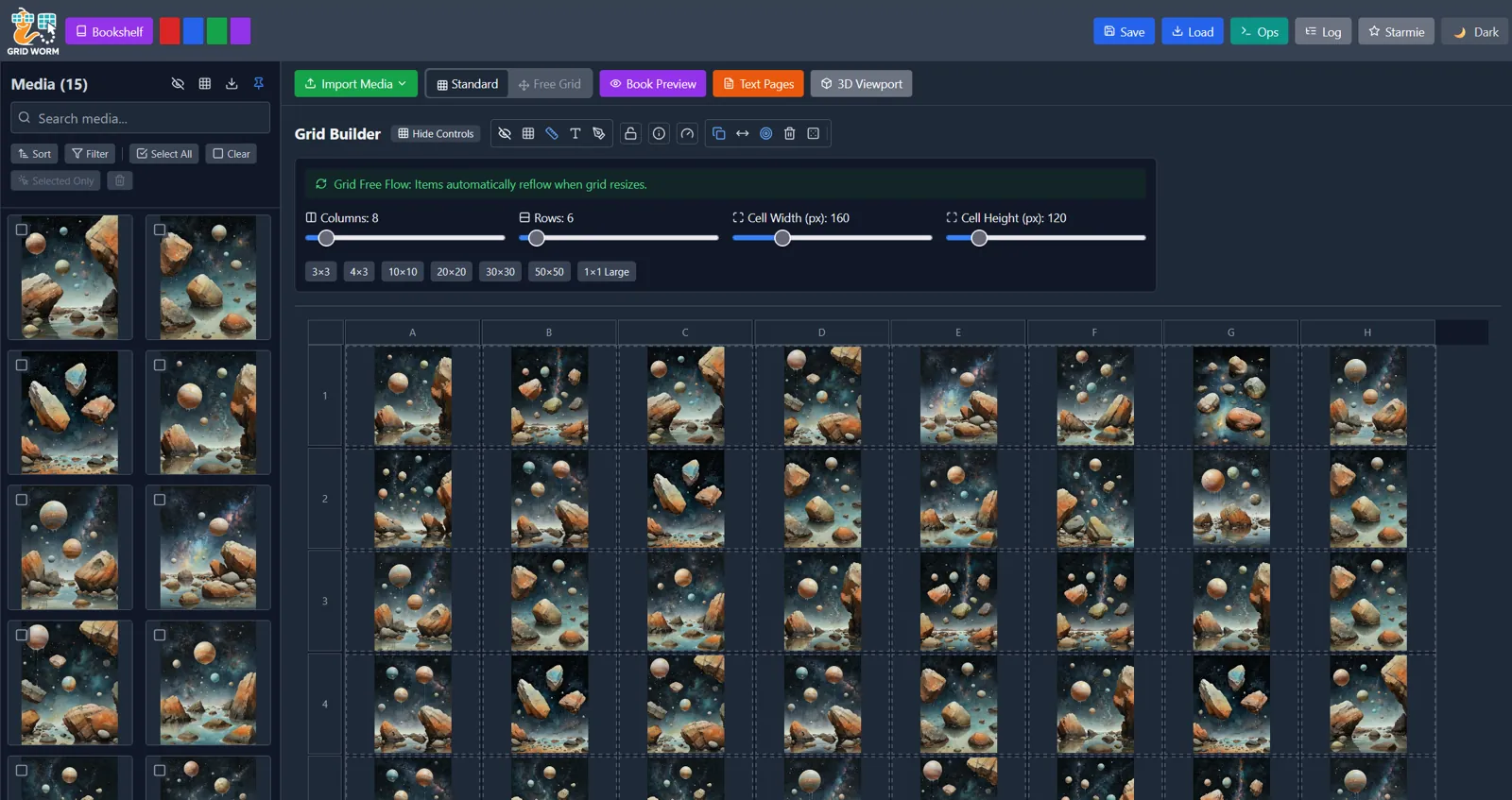Viewport: 1512px width, 800px height.
Task: Click the eye-off icon in Media panel header
Action: (x=178, y=84)
